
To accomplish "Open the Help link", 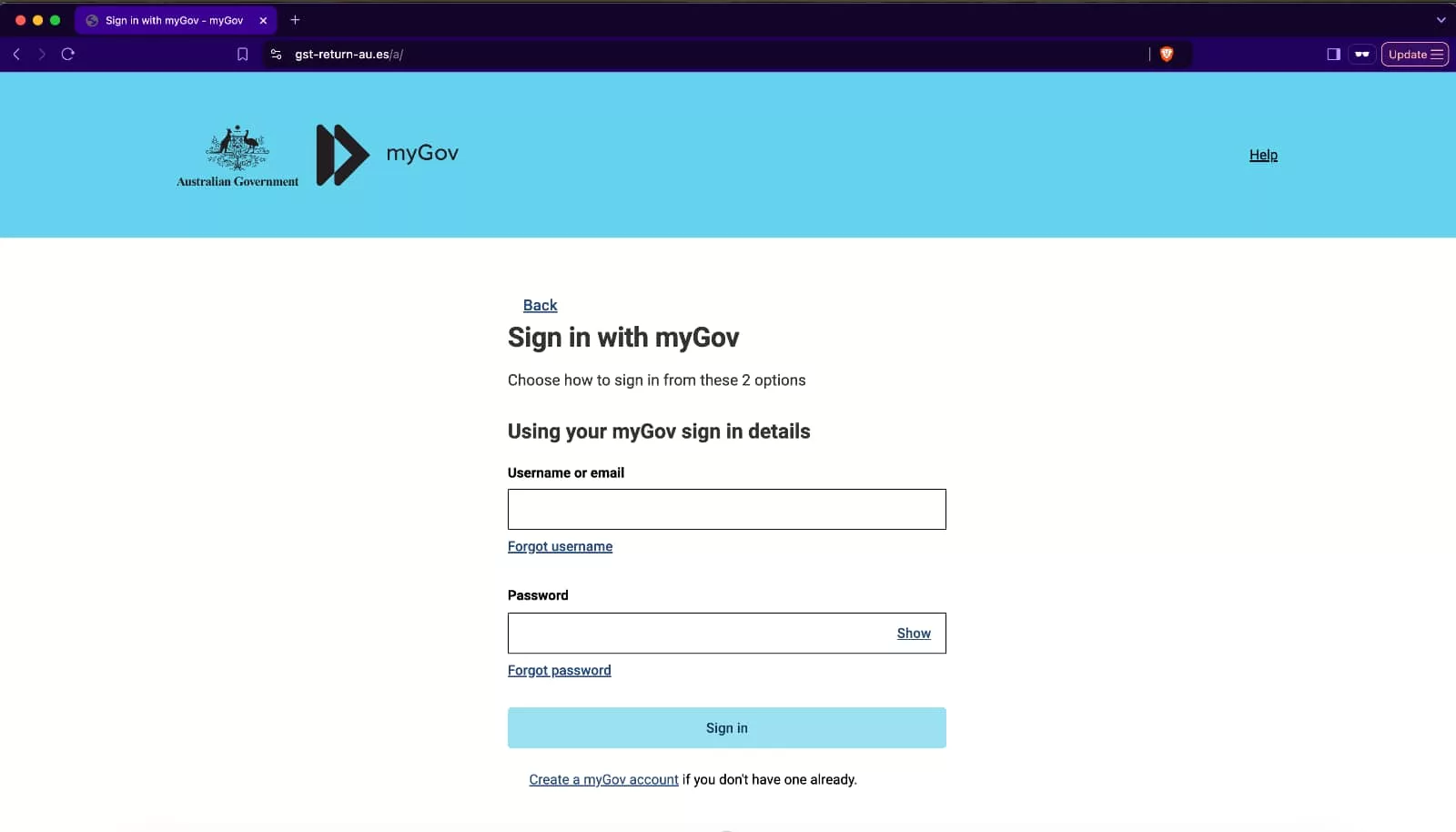I will click(x=1263, y=155).
